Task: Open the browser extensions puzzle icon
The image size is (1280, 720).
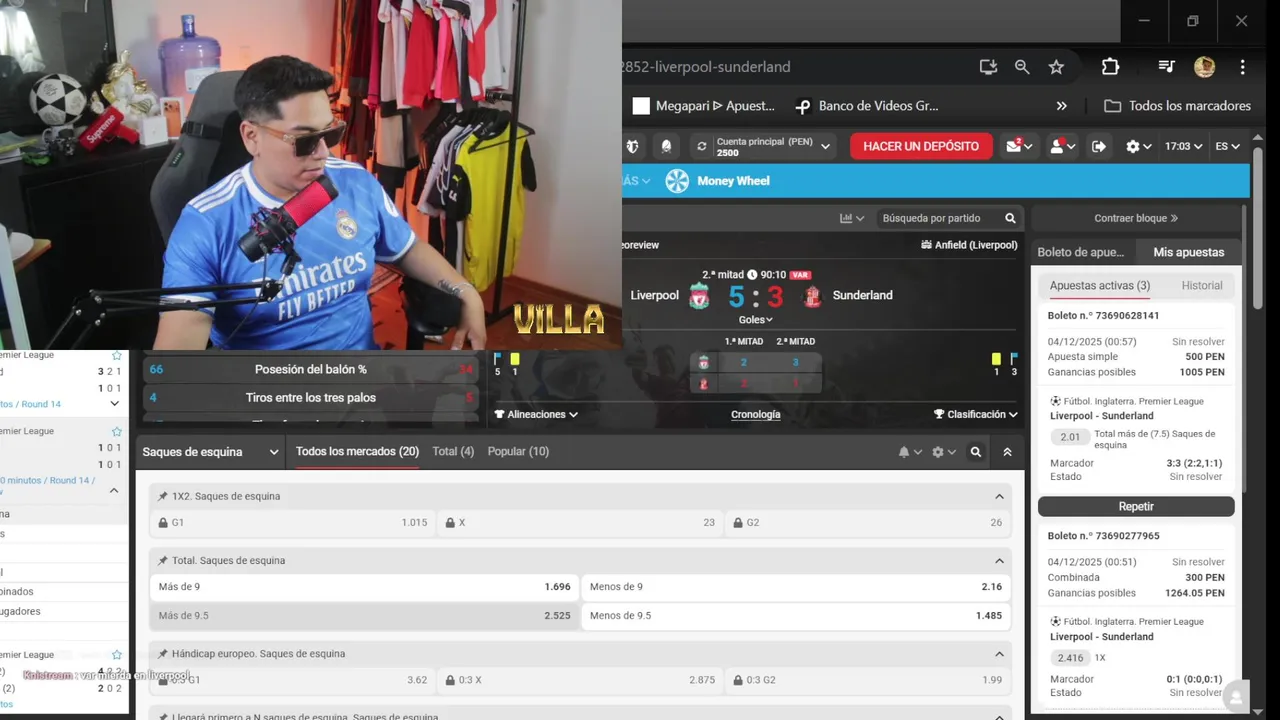Action: coord(1110,67)
